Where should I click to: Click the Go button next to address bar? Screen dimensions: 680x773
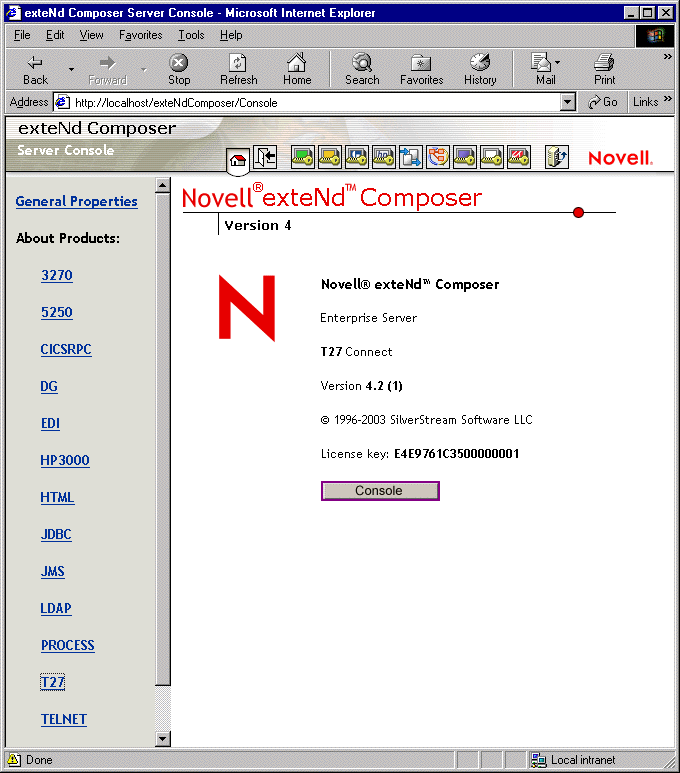tap(603, 102)
